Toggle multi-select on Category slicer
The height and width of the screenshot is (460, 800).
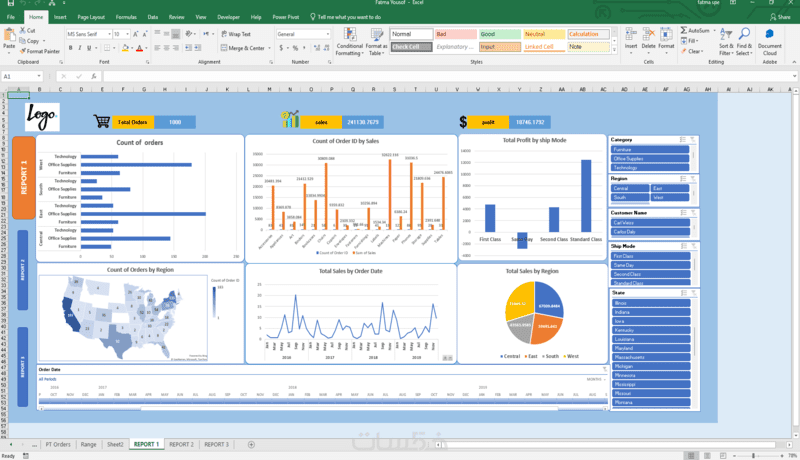pyautogui.click(x=683, y=140)
